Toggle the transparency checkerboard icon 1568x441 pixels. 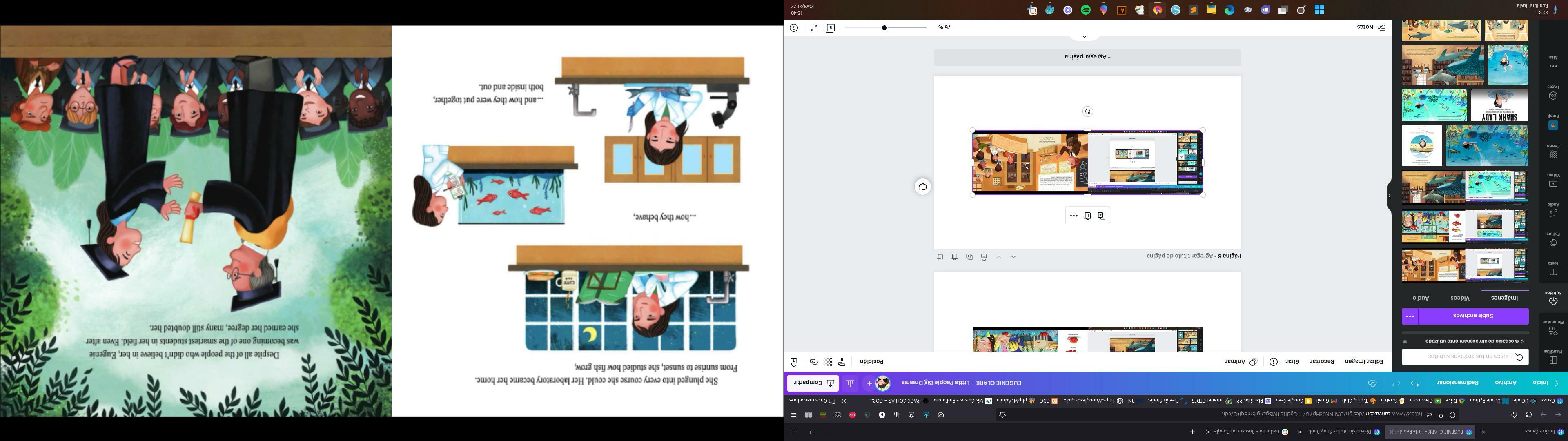tap(828, 362)
